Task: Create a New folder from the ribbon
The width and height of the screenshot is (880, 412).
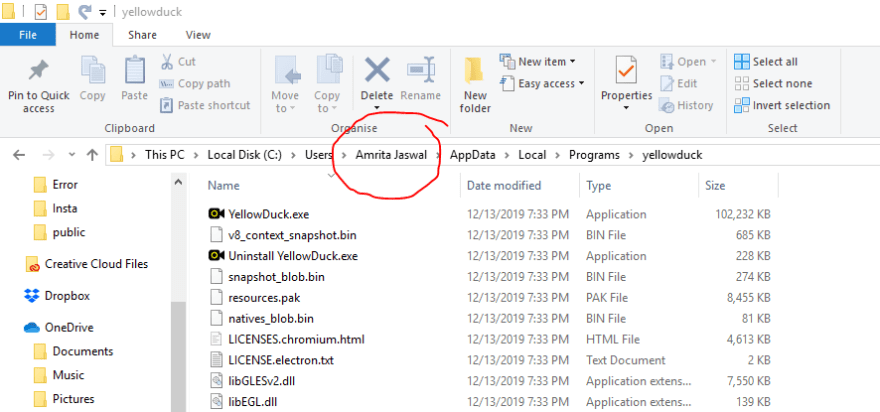Action: pos(475,84)
